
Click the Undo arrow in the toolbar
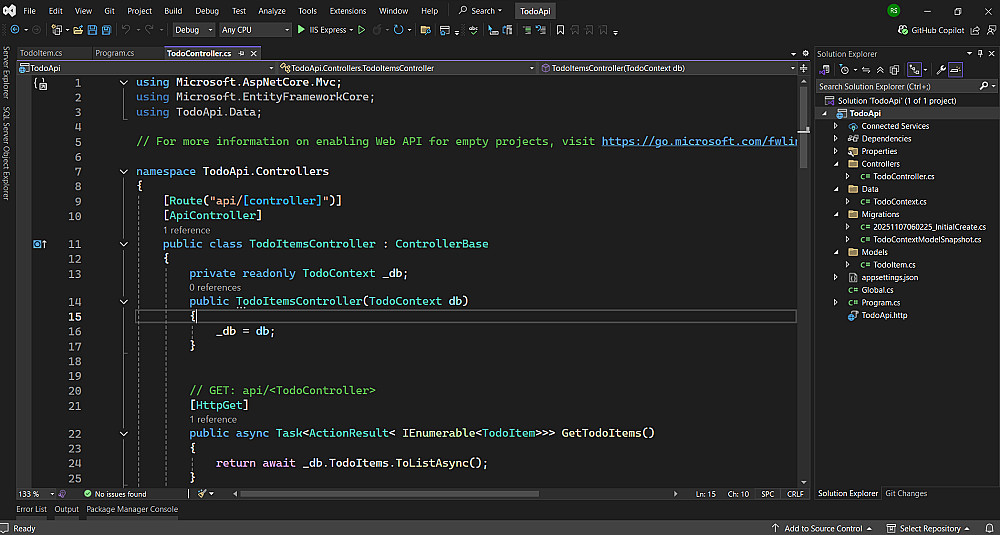124,30
